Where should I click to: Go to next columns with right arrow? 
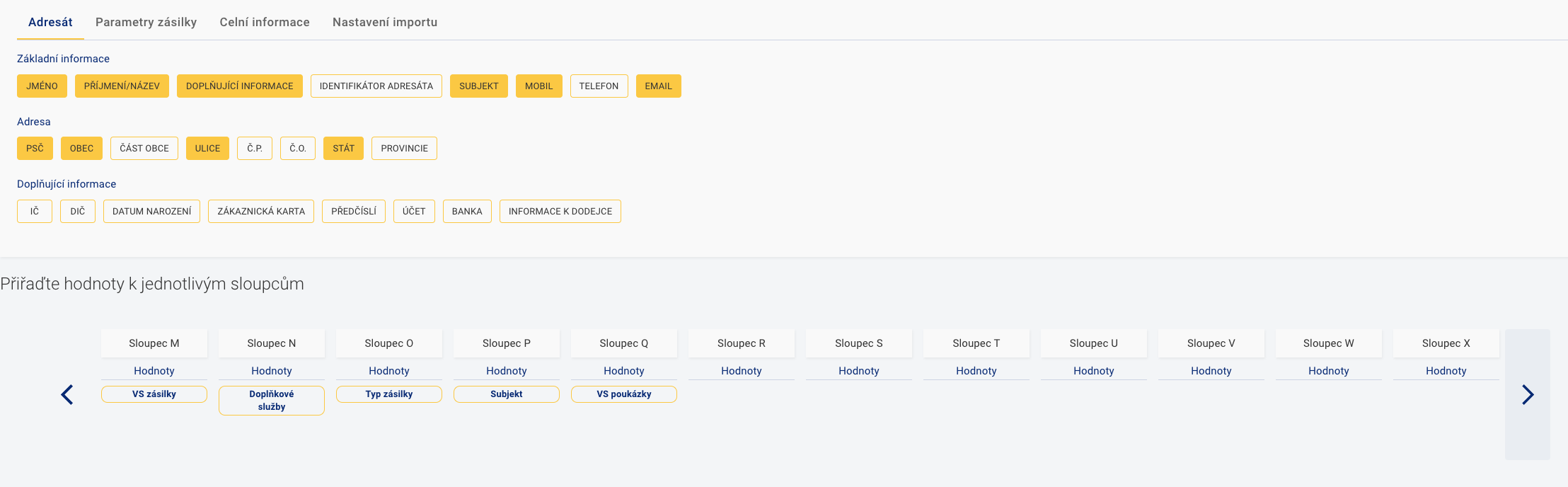1528,394
